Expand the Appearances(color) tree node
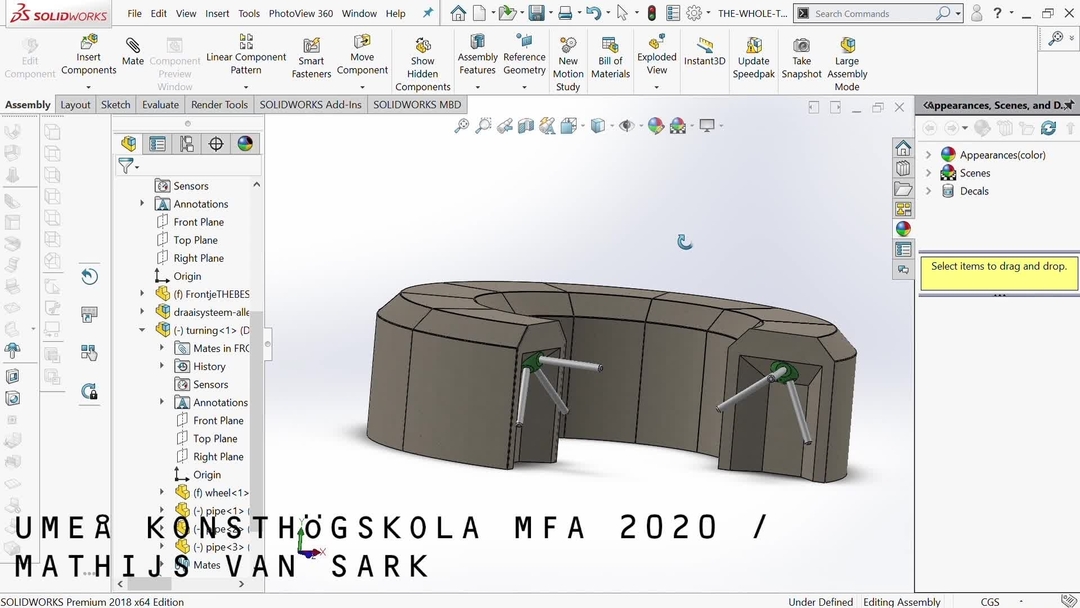Image resolution: width=1080 pixels, height=608 pixels. tap(929, 155)
